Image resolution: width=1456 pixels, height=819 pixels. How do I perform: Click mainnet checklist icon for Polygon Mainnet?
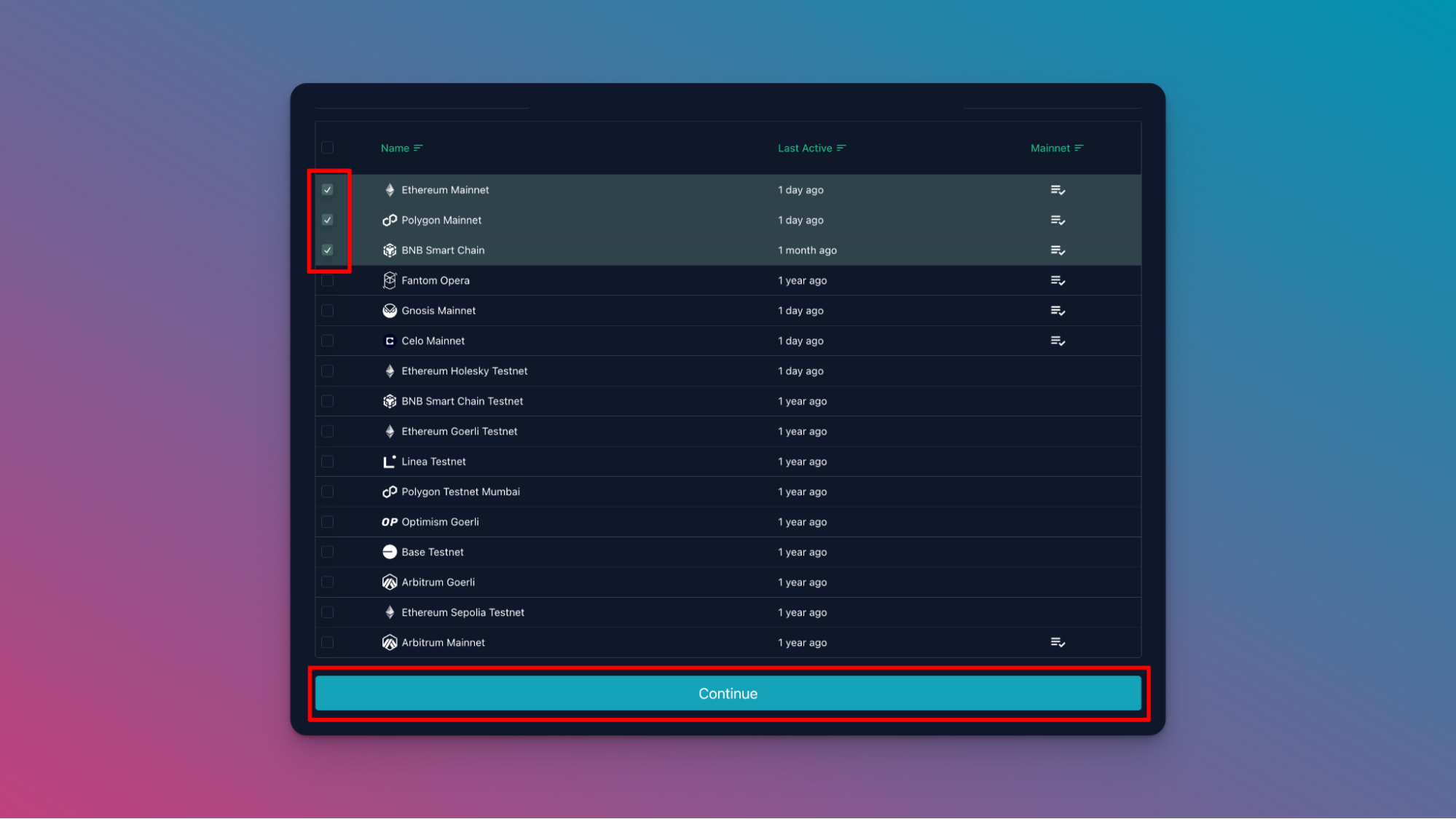[1058, 220]
